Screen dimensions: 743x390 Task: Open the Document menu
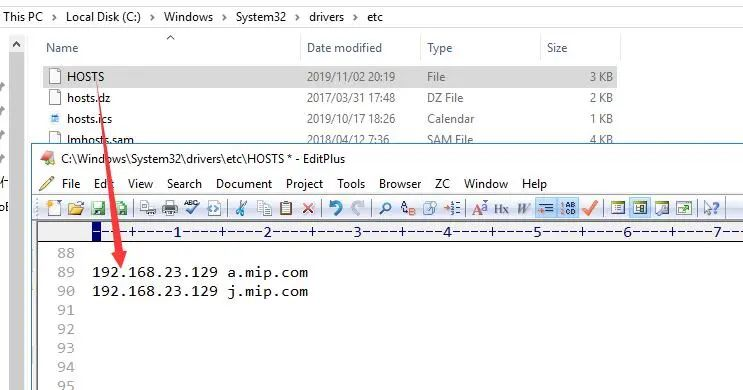244,184
